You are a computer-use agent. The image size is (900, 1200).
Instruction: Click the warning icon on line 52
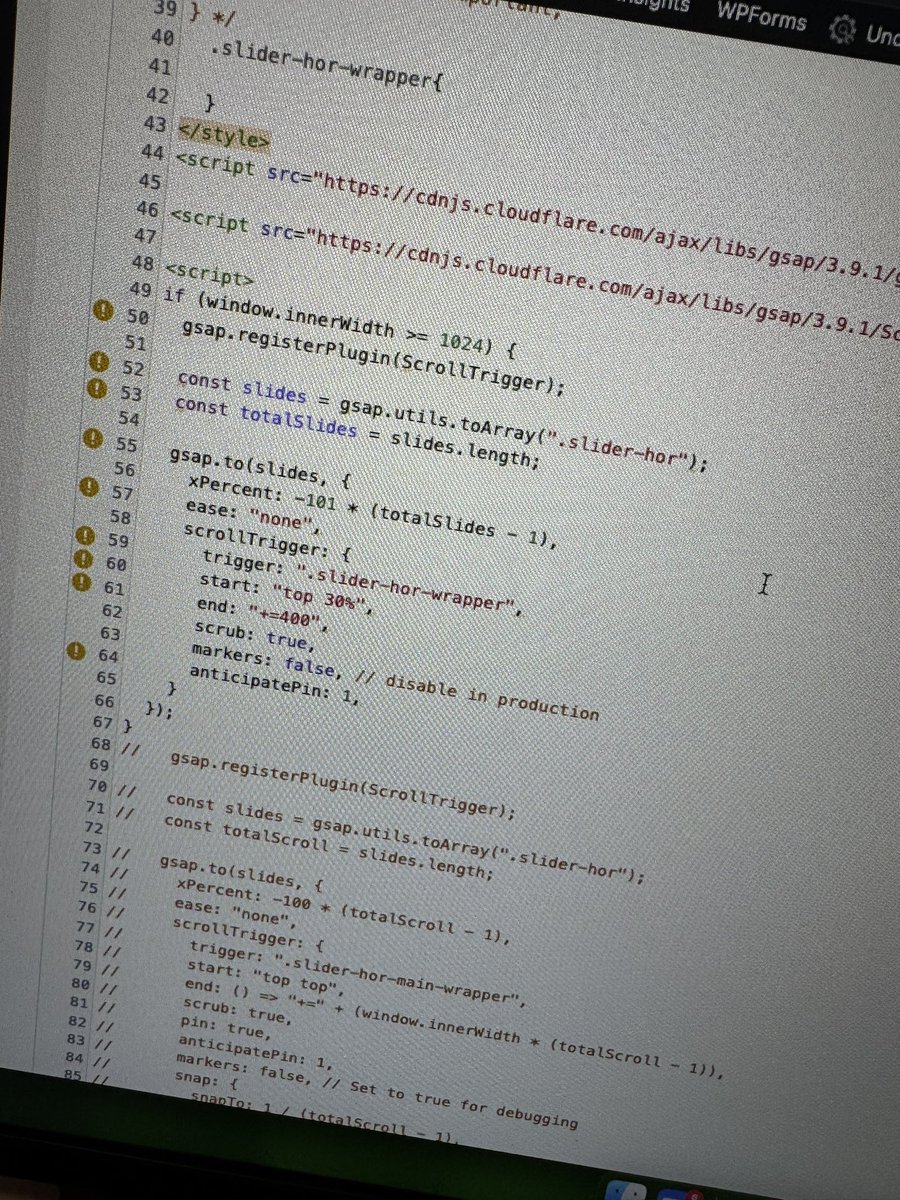pyautogui.click(x=101, y=362)
